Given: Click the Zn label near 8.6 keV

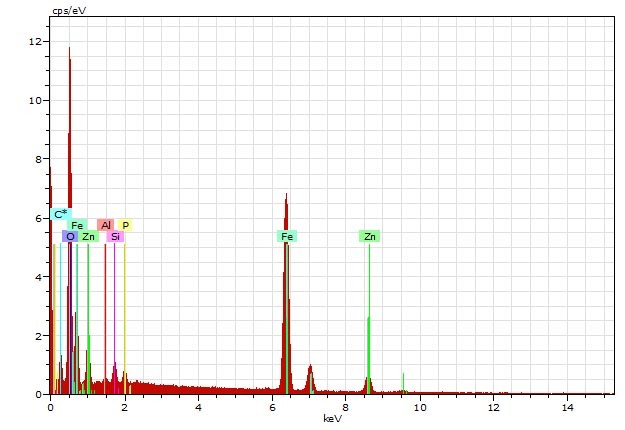Looking at the screenshot, I should coord(370,237).
